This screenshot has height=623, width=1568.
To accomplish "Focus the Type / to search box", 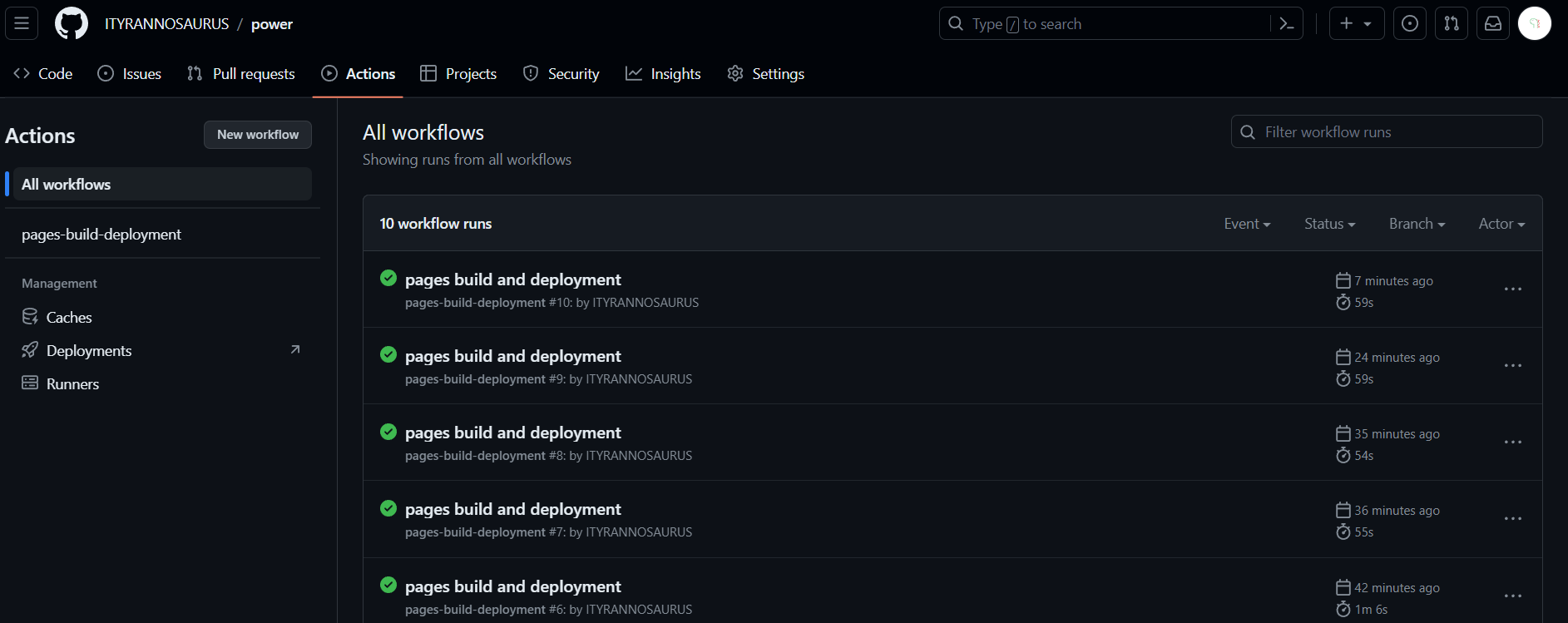I will click(1121, 23).
